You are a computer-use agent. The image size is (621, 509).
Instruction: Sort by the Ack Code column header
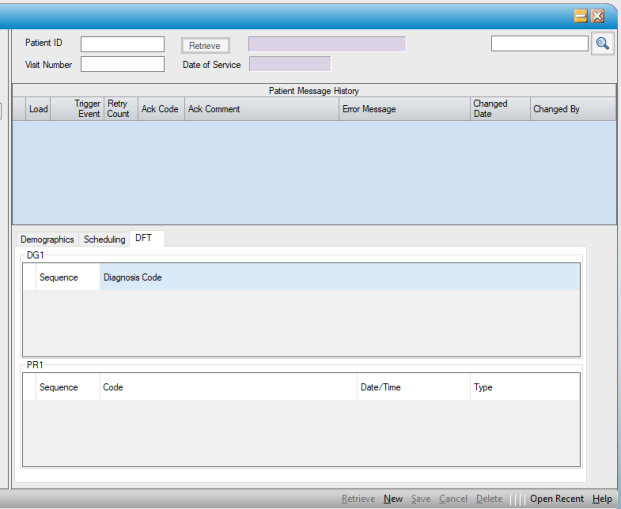tap(160, 109)
